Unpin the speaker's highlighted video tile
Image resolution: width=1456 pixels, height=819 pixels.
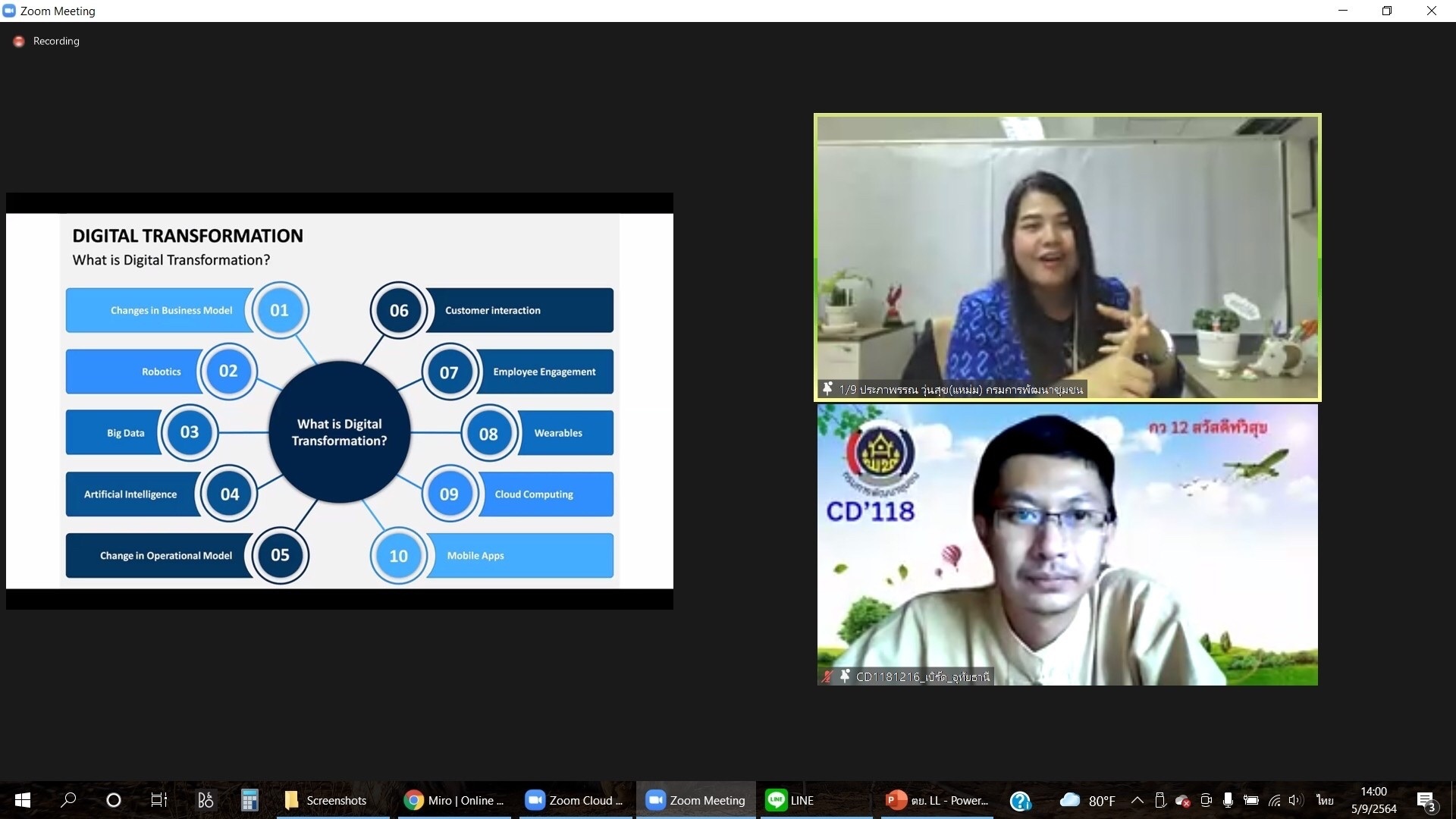(x=827, y=388)
